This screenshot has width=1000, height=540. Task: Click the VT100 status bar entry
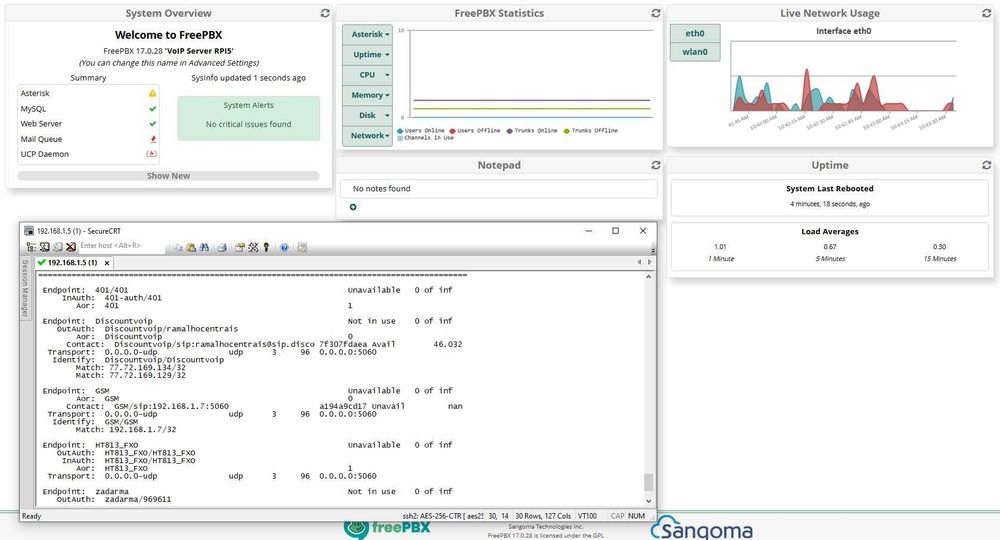point(587,516)
